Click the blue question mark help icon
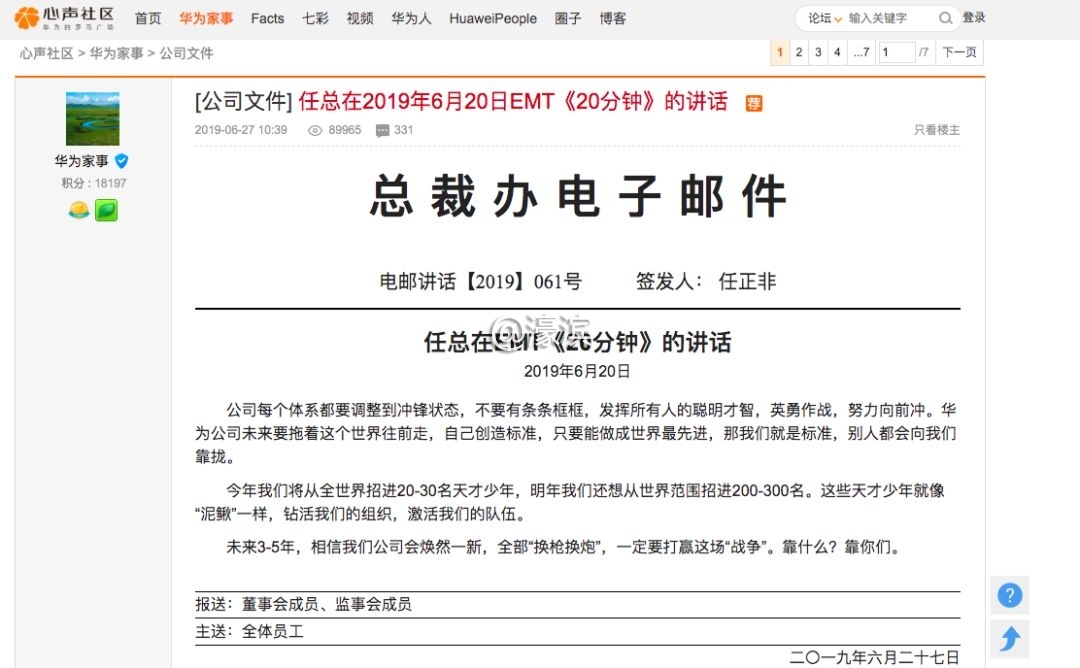This screenshot has height=668, width=1080. coord(1010,595)
